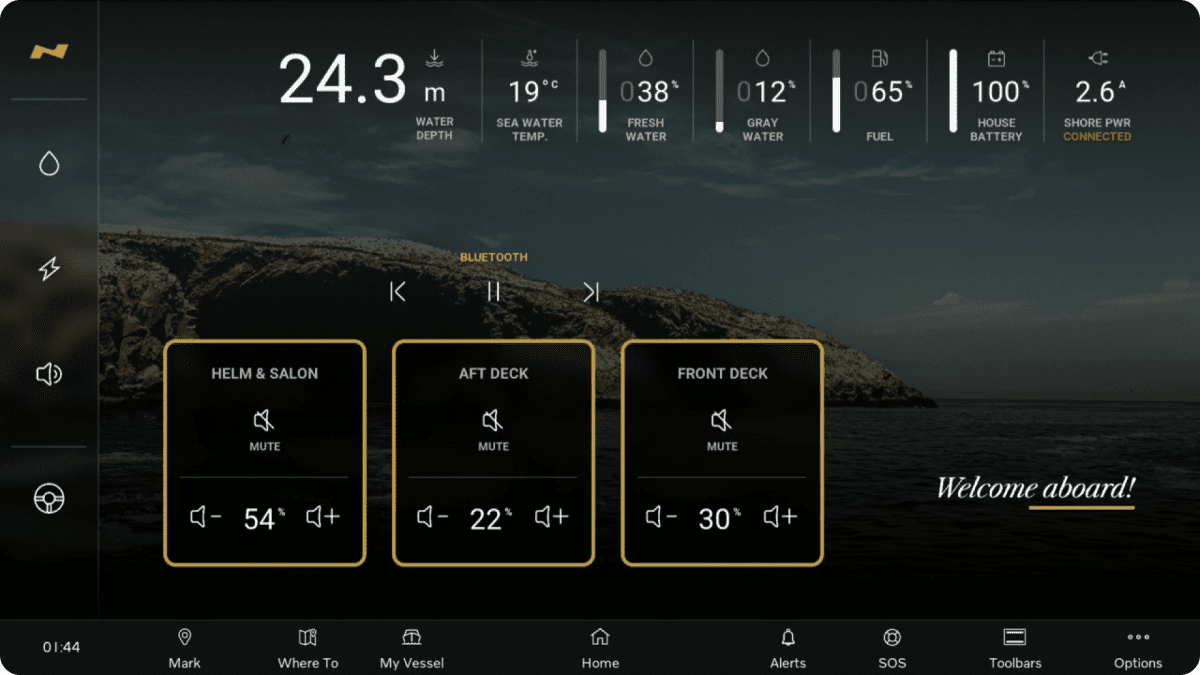This screenshot has width=1200, height=675.
Task: Open the Toolbars panel
Action: [1015, 647]
